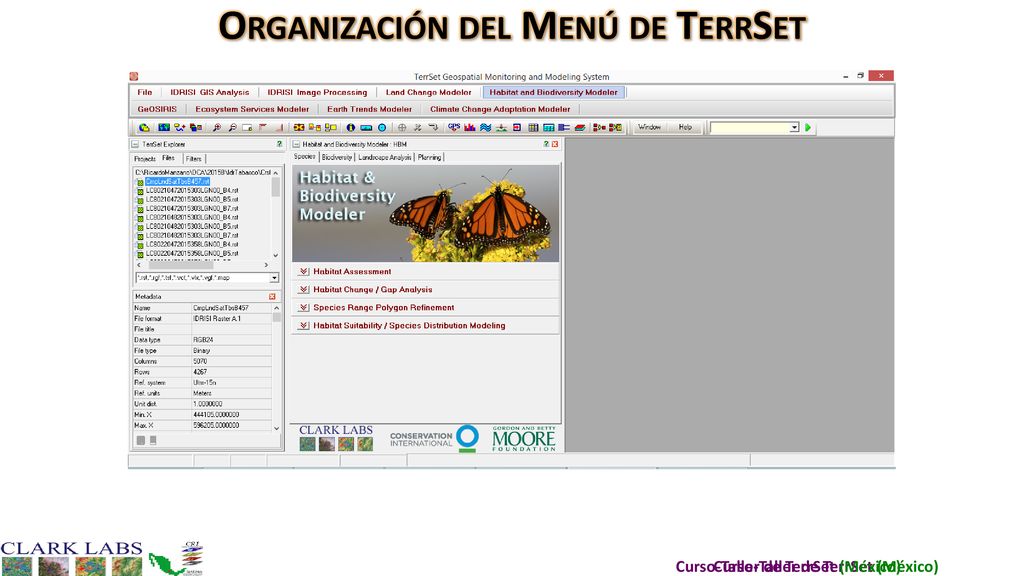The height and width of the screenshot is (576, 1024).
Task: Collapse the TerrSet Explorer panel
Action: (135, 144)
